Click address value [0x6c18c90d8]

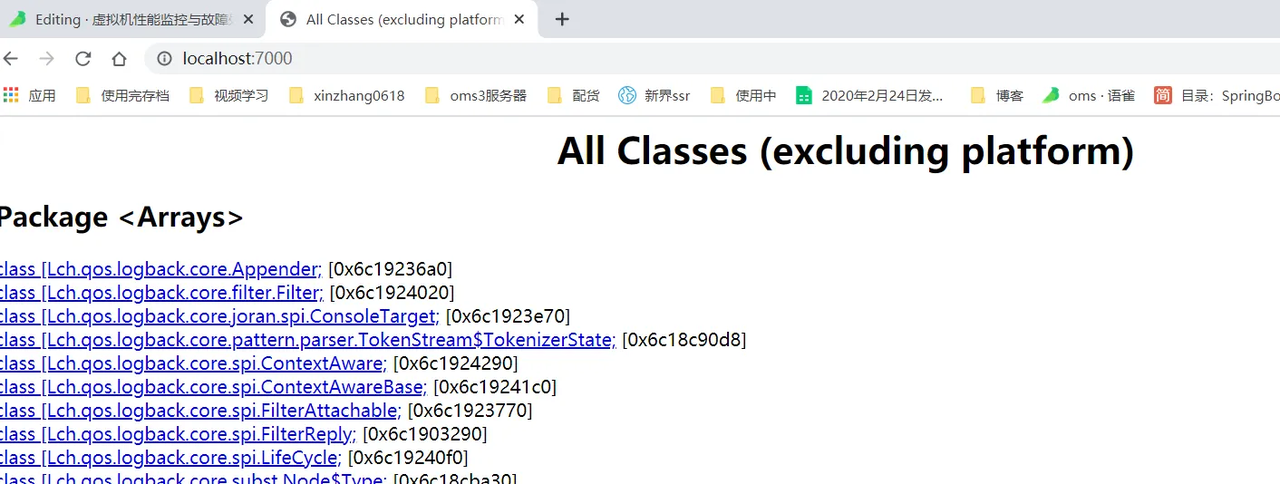[684, 340]
